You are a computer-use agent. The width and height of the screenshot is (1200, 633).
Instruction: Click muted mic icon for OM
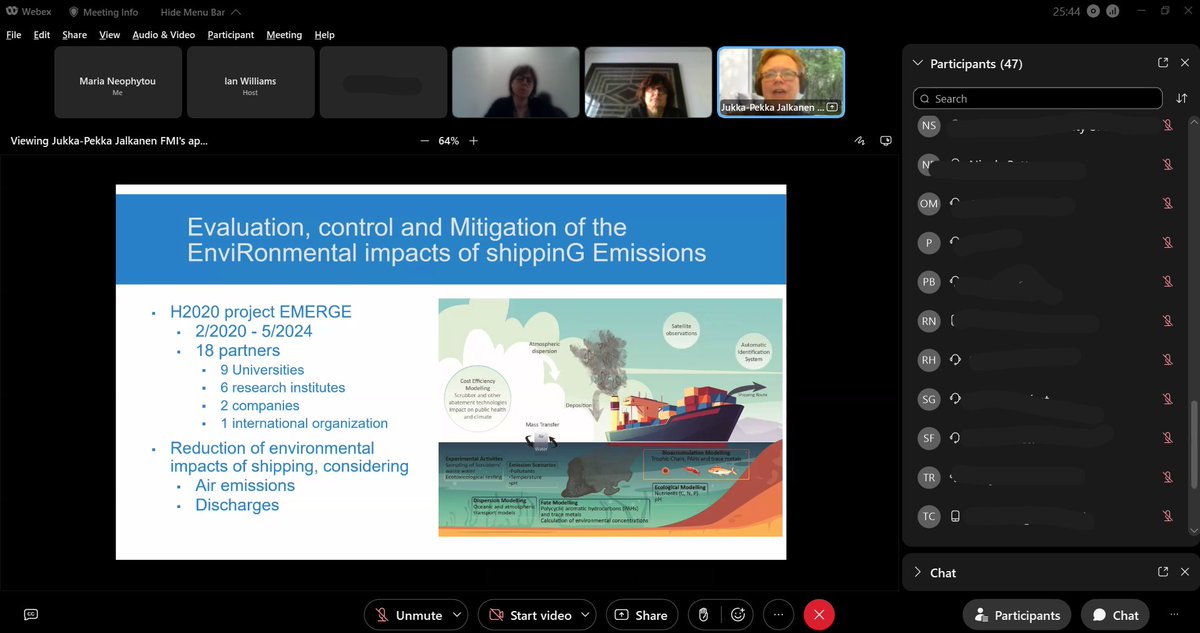coord(1167,203)
